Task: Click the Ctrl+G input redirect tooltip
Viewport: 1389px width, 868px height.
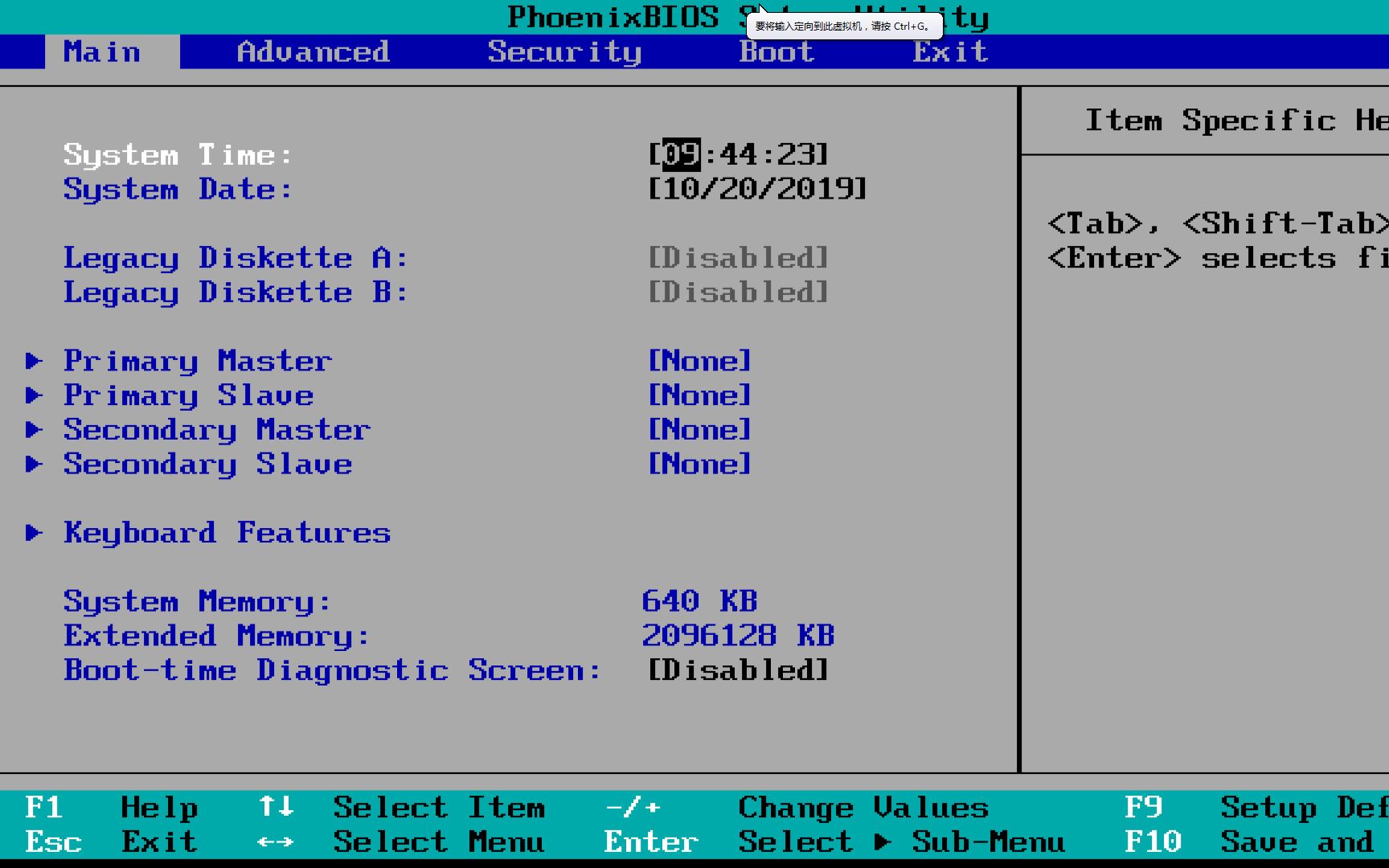Action: (x=844, y=27)
